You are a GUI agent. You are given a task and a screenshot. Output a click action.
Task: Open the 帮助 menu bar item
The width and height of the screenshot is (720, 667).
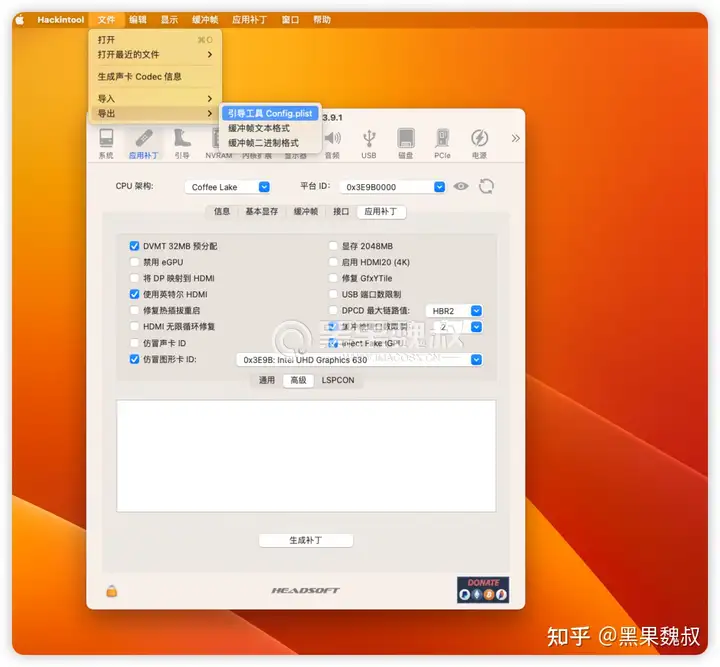321,20
